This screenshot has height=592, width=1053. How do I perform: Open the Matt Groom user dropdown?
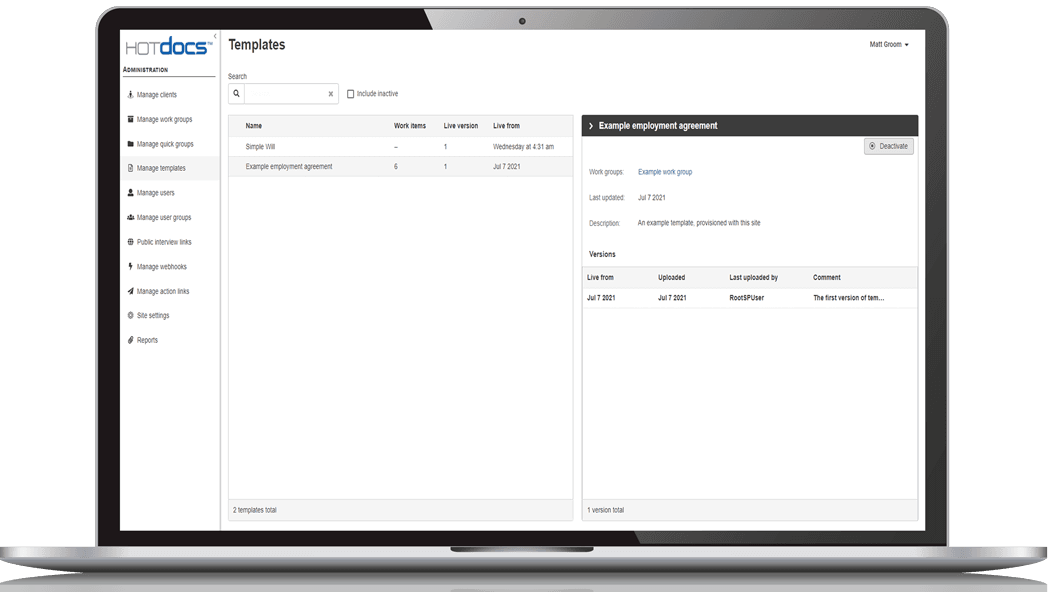coord(889,45)
